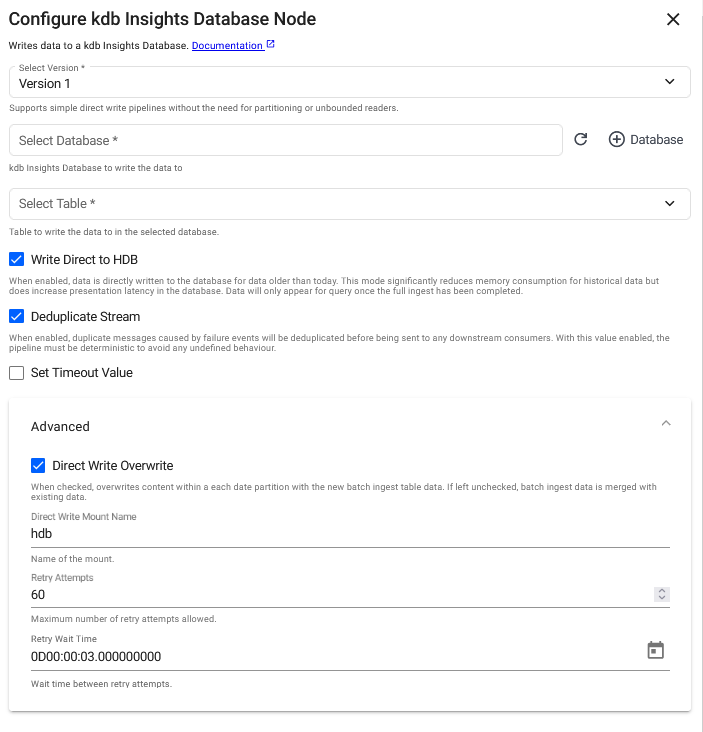Collapse the Advanced section chevron

pos(666,424)
